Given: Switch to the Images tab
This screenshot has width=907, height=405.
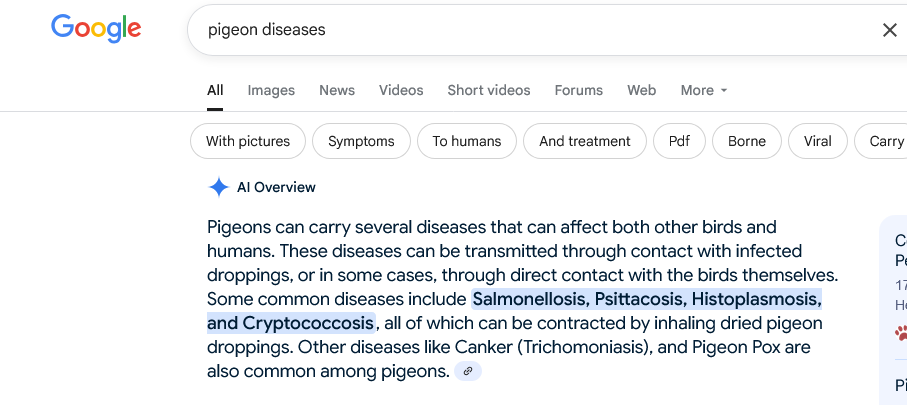Looking at the screenshot, I should pyautogui.click(x=271, y=90).
